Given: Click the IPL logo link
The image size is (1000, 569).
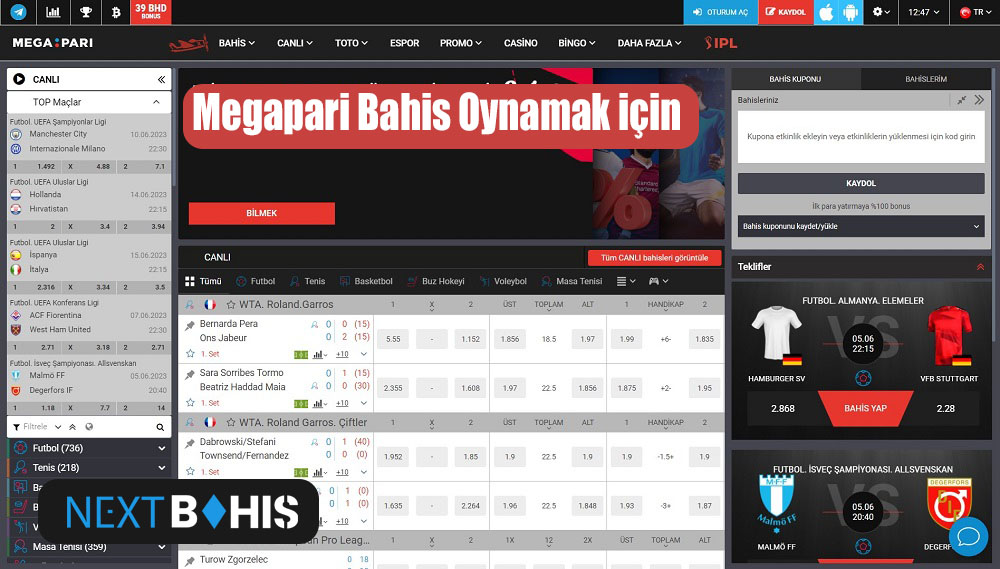Looking at the screenshot, I should coord(721,43).
